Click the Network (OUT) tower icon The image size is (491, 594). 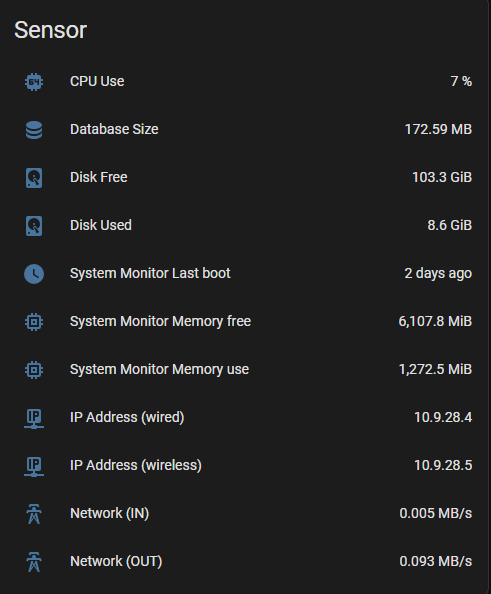point(34,562)
